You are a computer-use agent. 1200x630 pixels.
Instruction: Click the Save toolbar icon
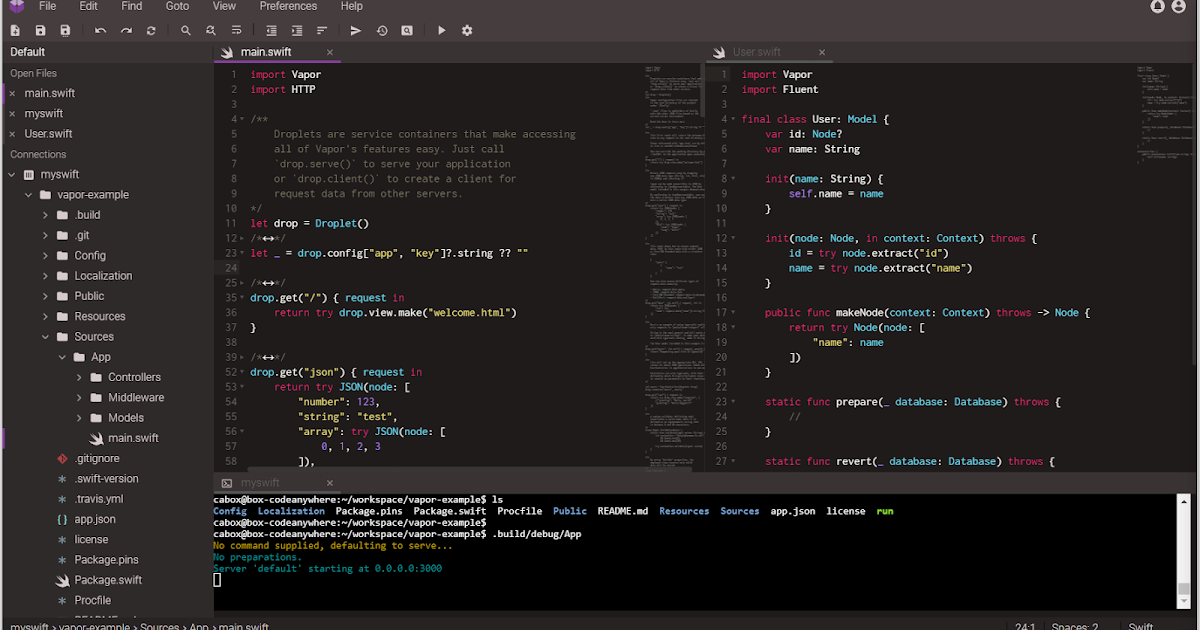[40, 31]
